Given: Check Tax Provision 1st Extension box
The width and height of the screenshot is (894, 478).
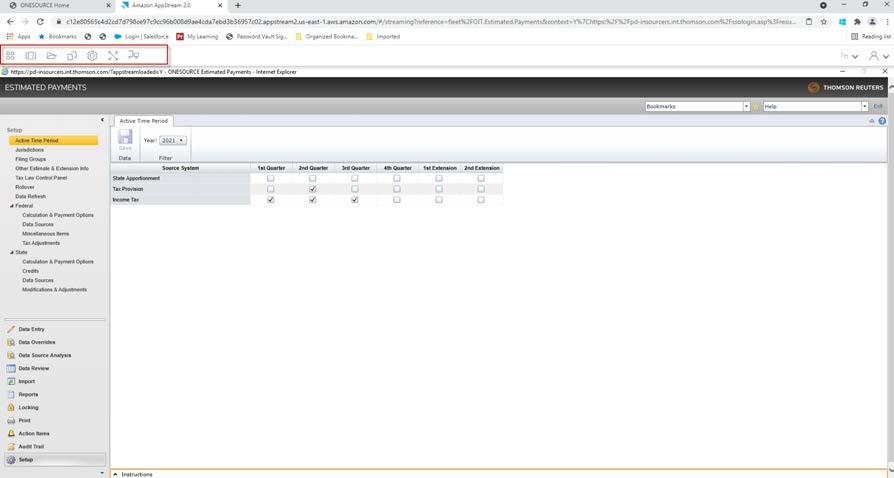Looking at the screenshot, I should [439, 189].
